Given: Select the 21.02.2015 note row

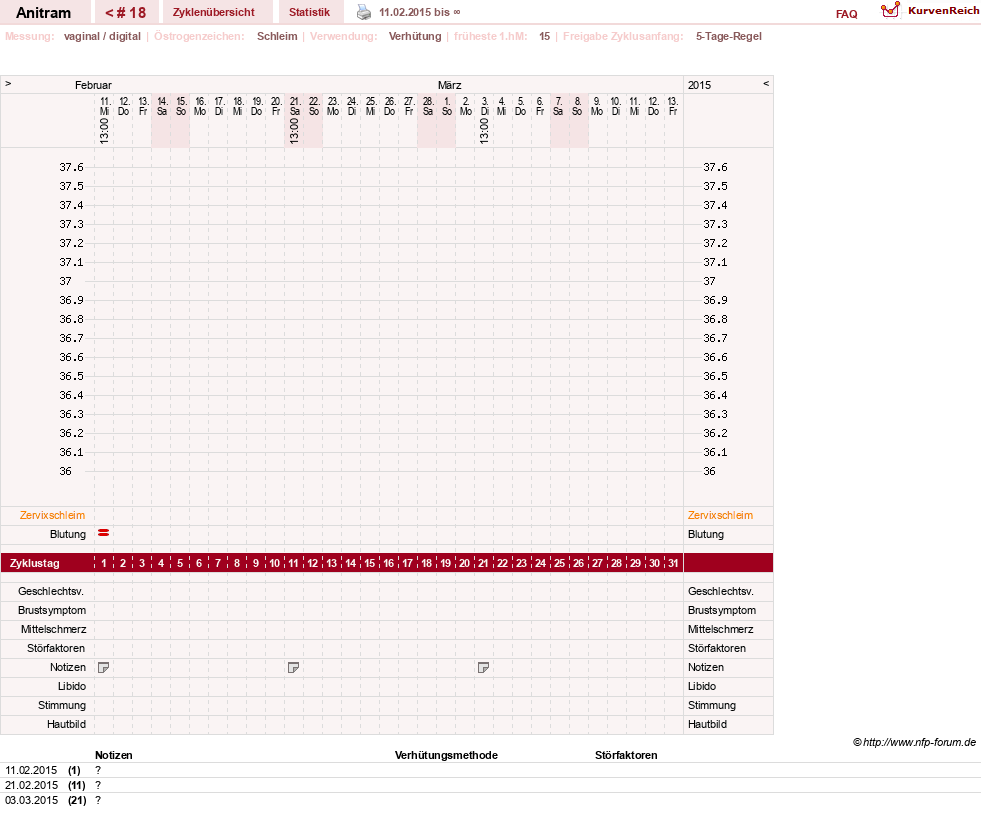Looking at the screenshot, I should coord(490,785).
